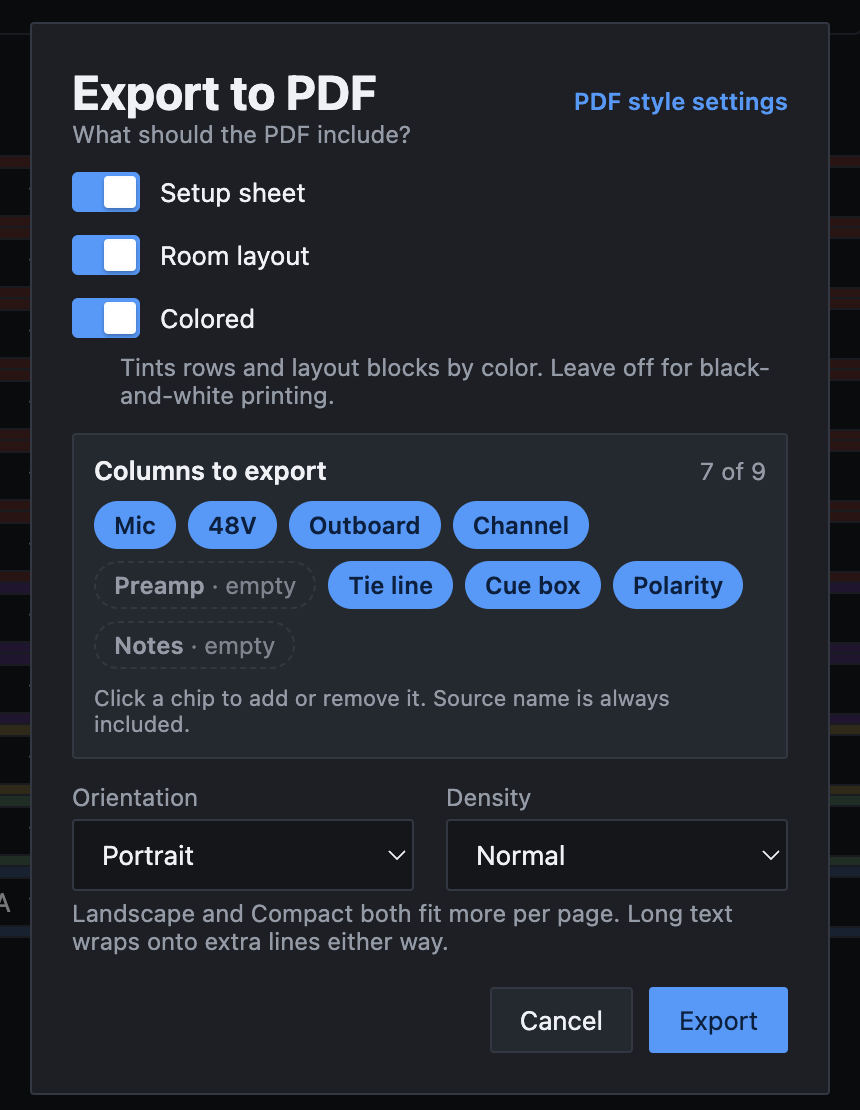Screen dimensions: 860x1110
Task: Deselect the 48V column chip
Action: tap(232, 525)
